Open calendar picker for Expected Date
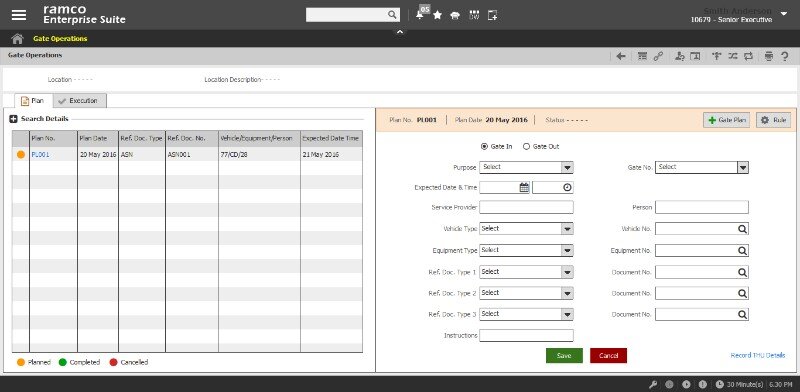800x392 pixels. point(524,187)
